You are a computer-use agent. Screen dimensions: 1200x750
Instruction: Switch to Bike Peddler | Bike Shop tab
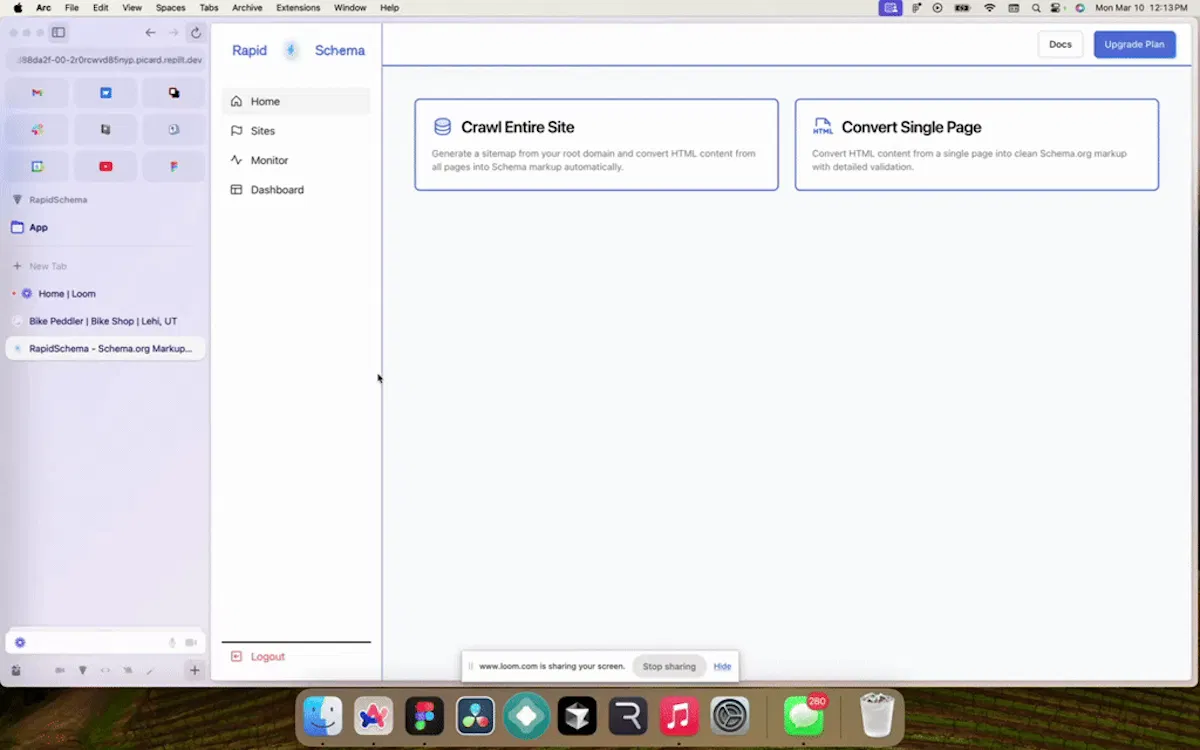coord(105,321)
